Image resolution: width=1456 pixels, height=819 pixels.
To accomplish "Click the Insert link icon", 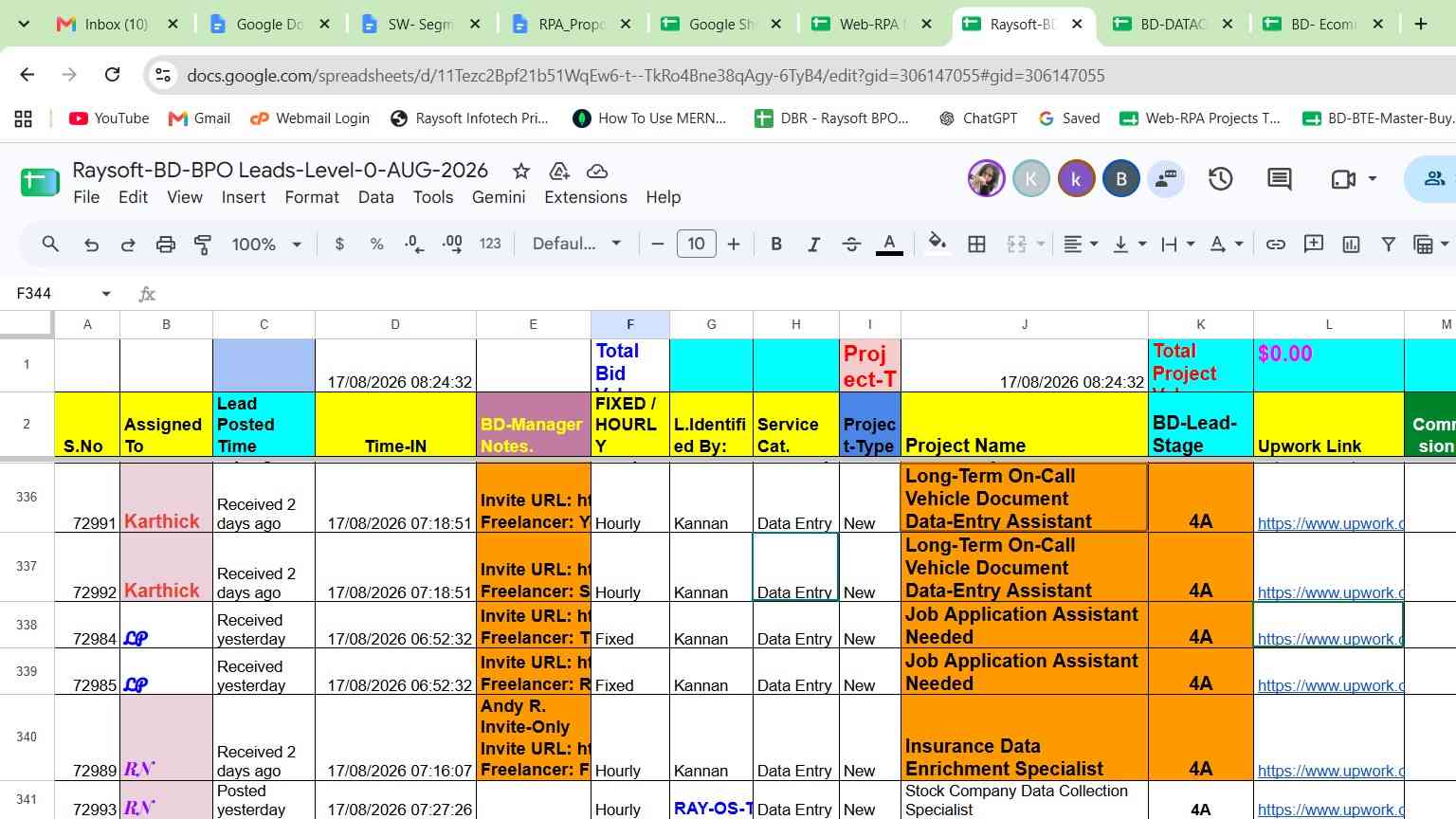I will click(1276, 245).
